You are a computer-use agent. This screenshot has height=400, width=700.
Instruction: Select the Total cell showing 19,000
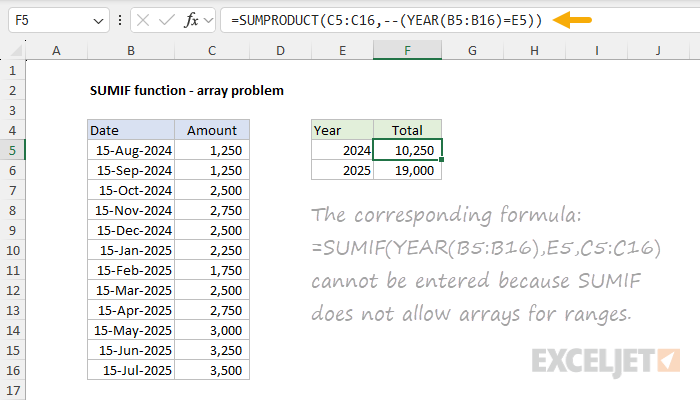coord(408,171)
